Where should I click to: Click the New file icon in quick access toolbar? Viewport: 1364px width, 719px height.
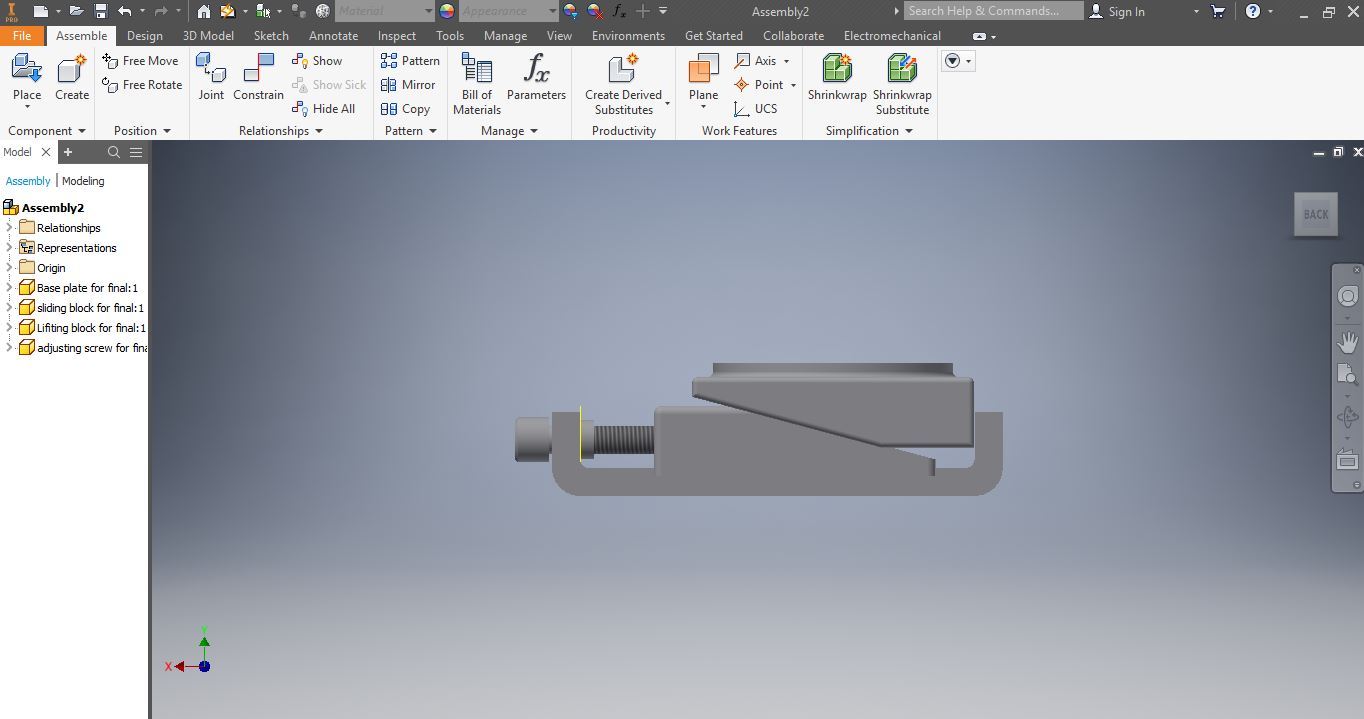40,11
